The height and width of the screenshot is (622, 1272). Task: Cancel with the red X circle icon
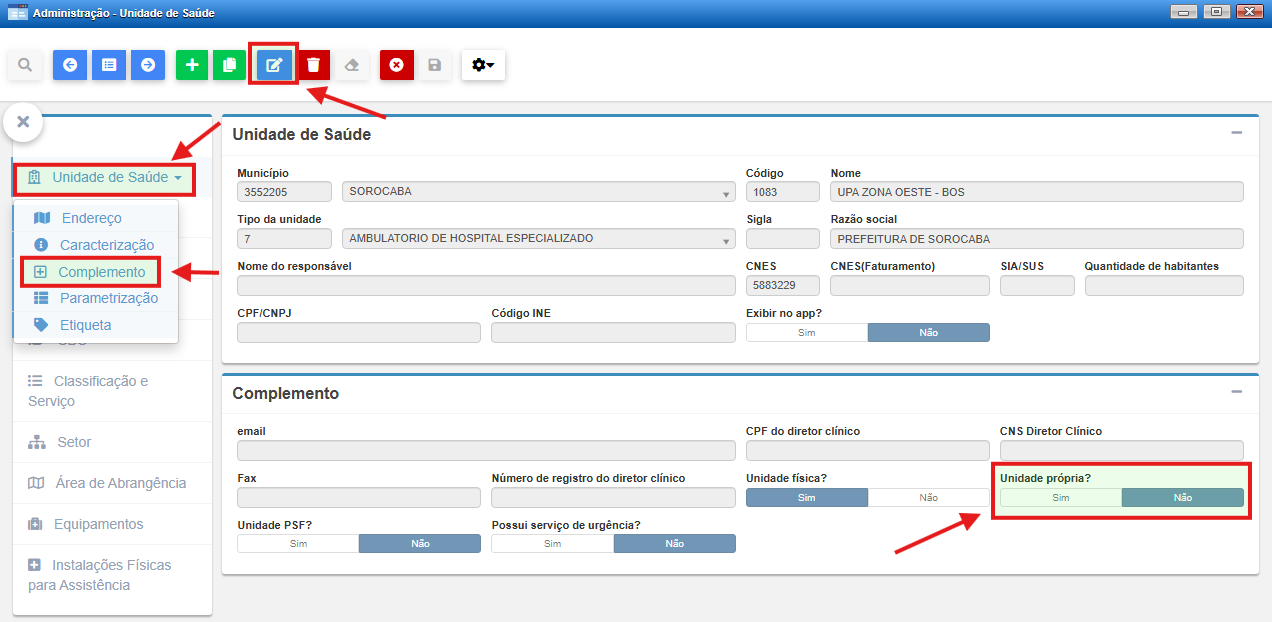tap(396, 65)
